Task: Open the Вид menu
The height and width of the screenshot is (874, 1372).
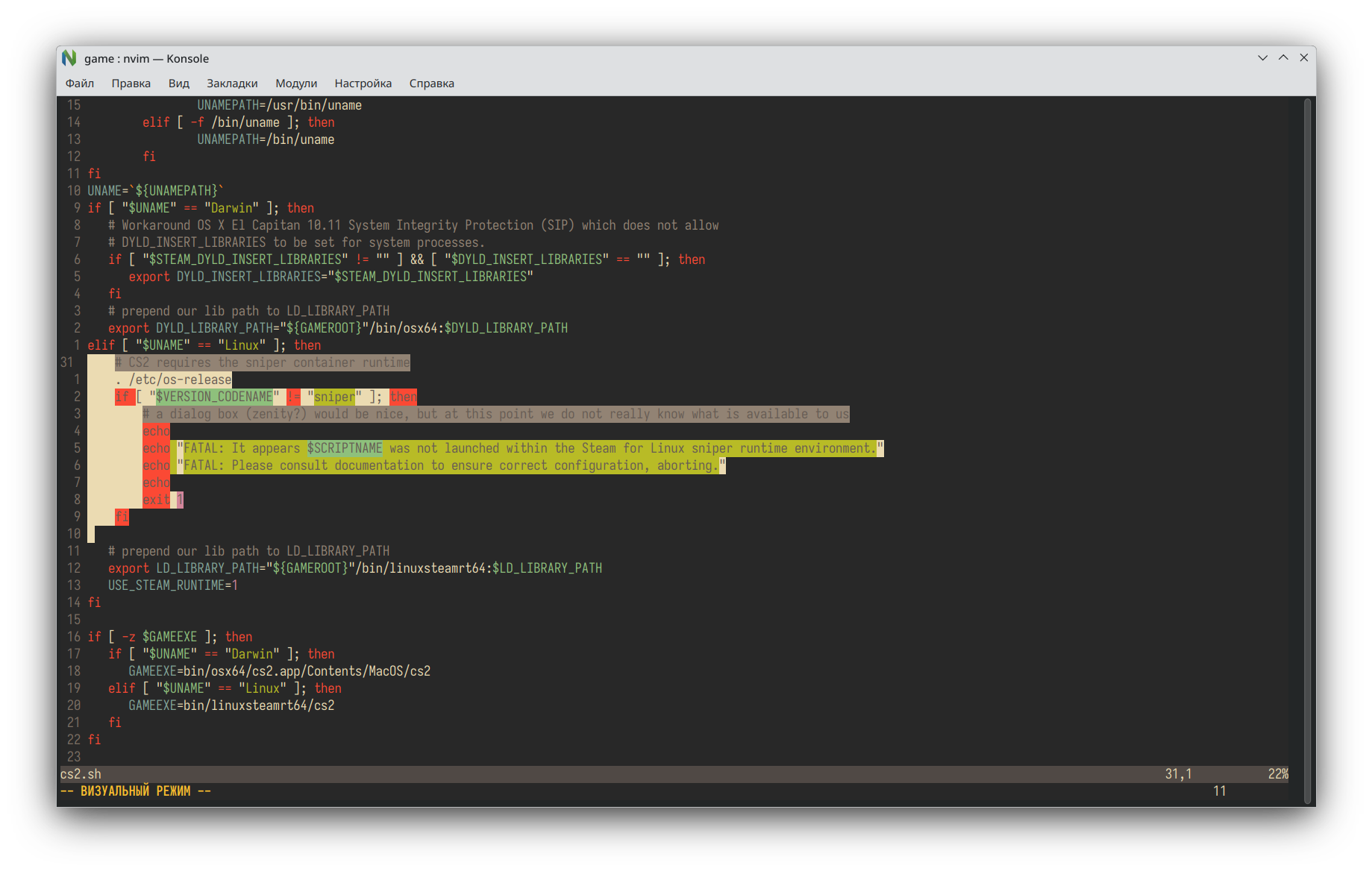Action: (179, 84)
